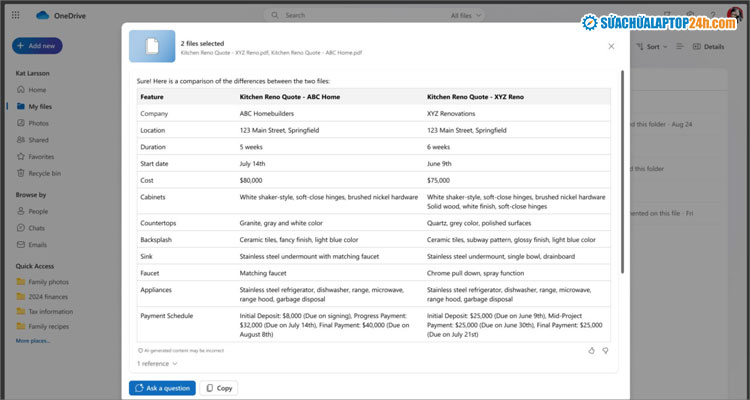The width and height of the screenshot is (750, 400).
Task: Expand the 1 reference section
Action: point(157,364)
